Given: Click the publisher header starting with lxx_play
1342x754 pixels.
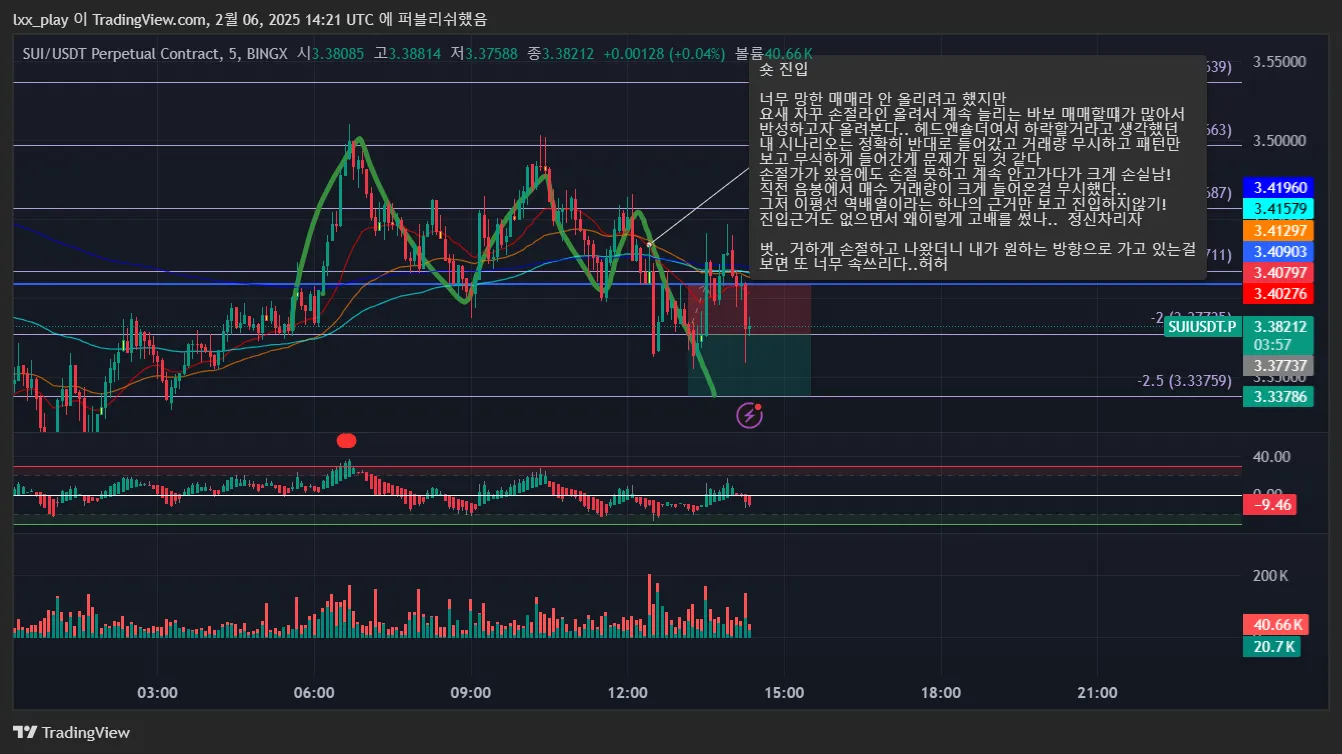Looking at the screenshot, I should pyautogui.click(x=250, y=18).
